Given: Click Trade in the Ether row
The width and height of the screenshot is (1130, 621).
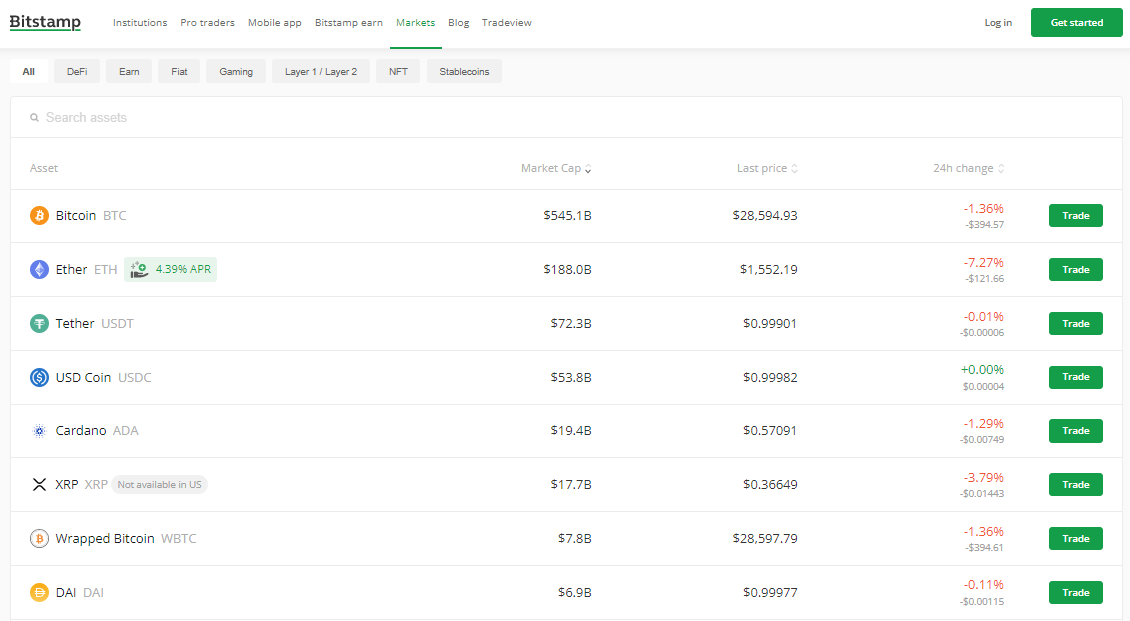Looking at the screenshot, I should tap(1075, 269).
